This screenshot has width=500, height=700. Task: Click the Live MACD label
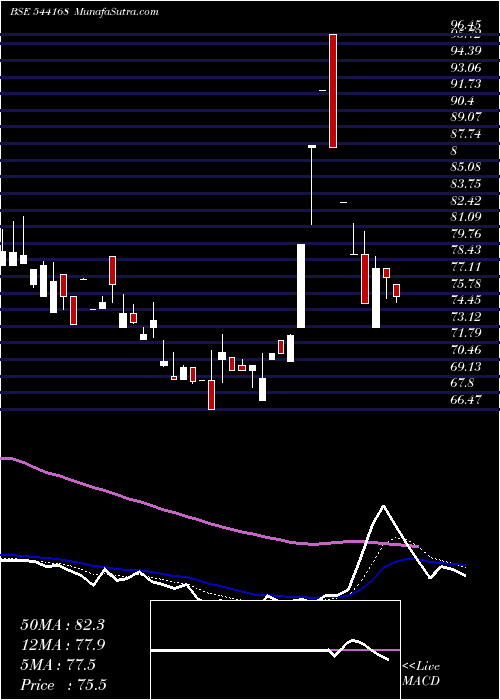pyautogui.click(x=421, y=674)
